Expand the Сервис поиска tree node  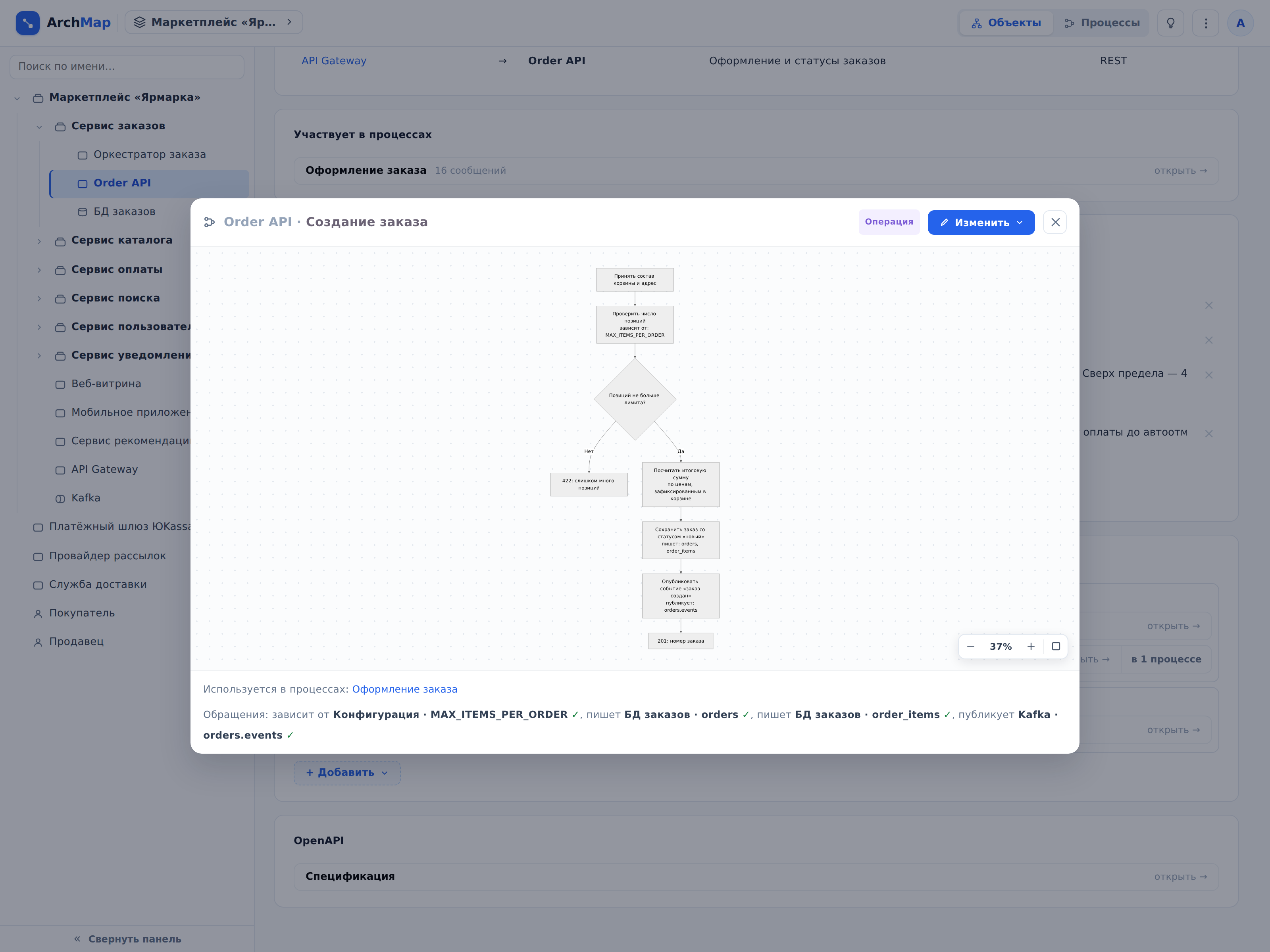click(x=39, y=298)
